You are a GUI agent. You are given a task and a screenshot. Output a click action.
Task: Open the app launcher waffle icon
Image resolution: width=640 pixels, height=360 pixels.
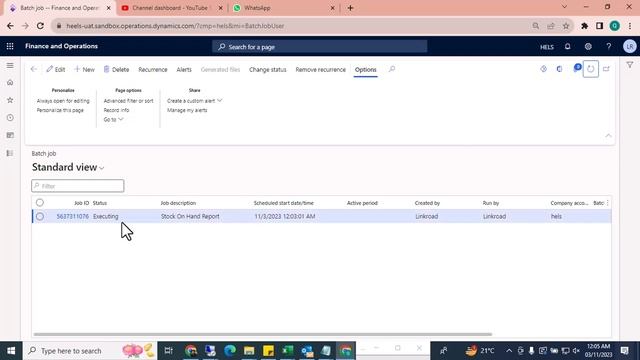coord(10,47)
